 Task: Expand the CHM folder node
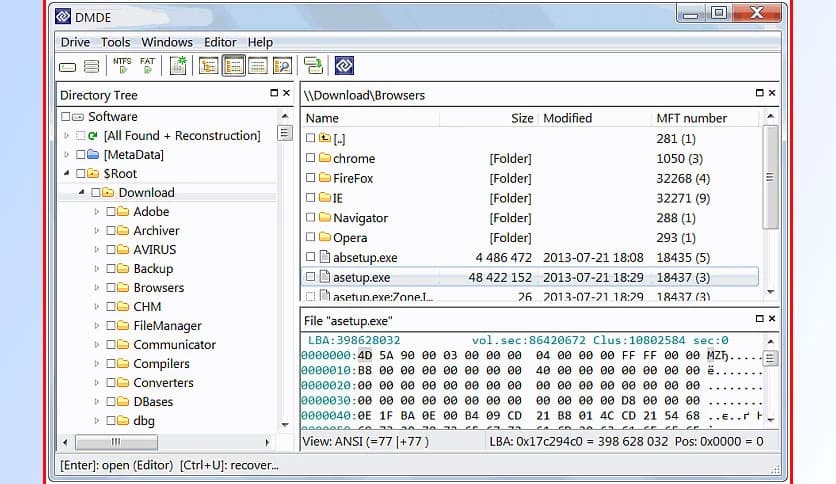[x=97, y=306]
